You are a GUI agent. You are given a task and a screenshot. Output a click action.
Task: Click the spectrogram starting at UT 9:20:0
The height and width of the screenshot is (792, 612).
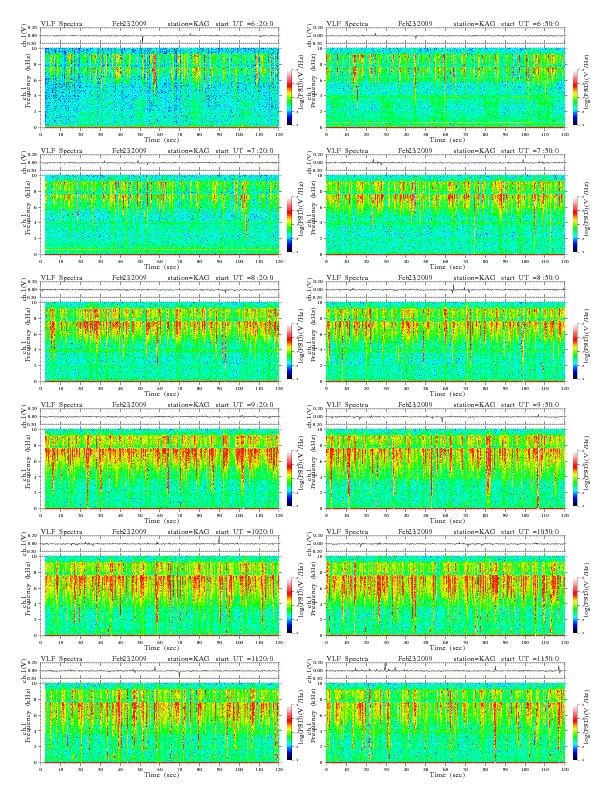160,469
